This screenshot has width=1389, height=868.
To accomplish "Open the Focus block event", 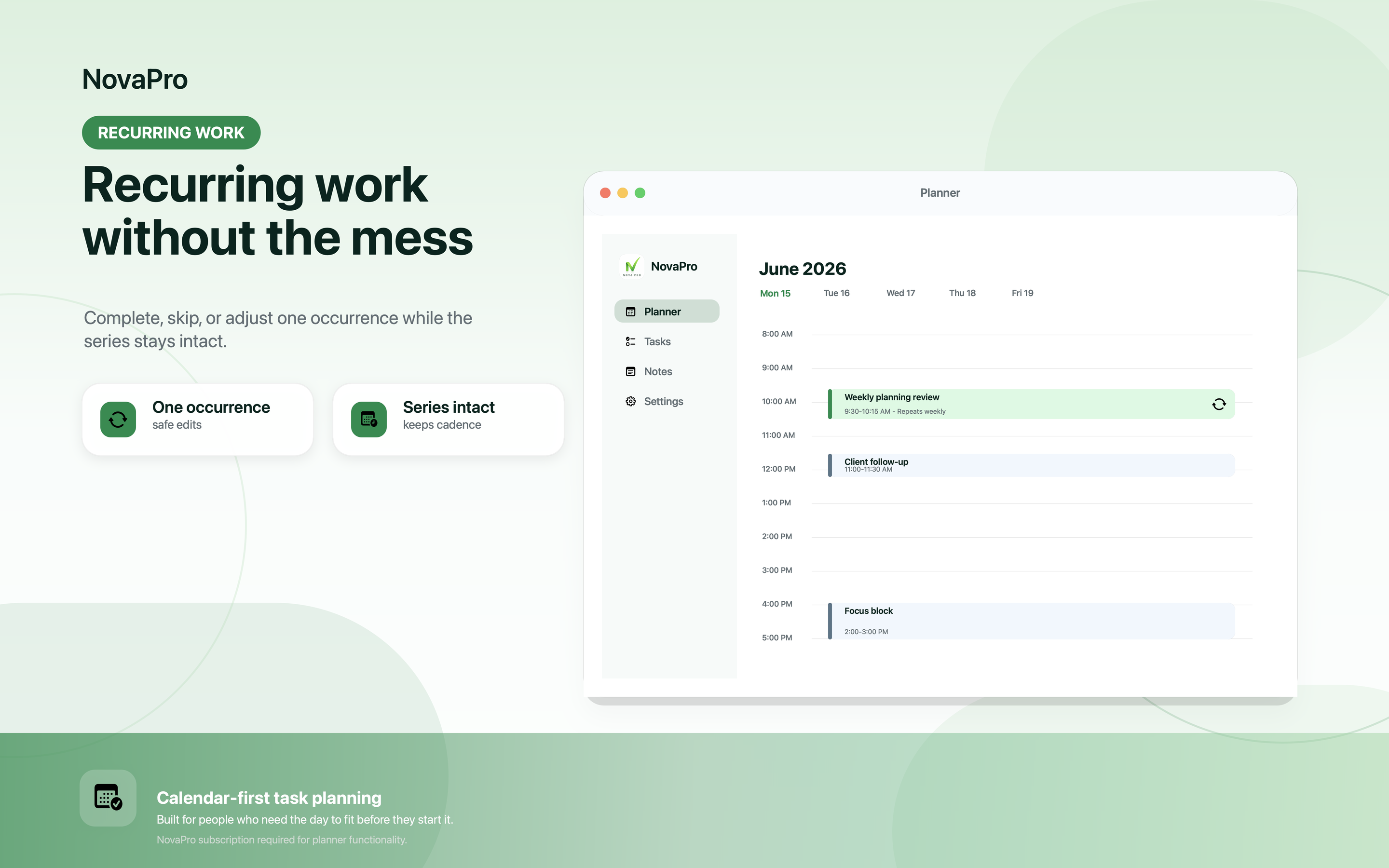I will [x=1032, y=621].
